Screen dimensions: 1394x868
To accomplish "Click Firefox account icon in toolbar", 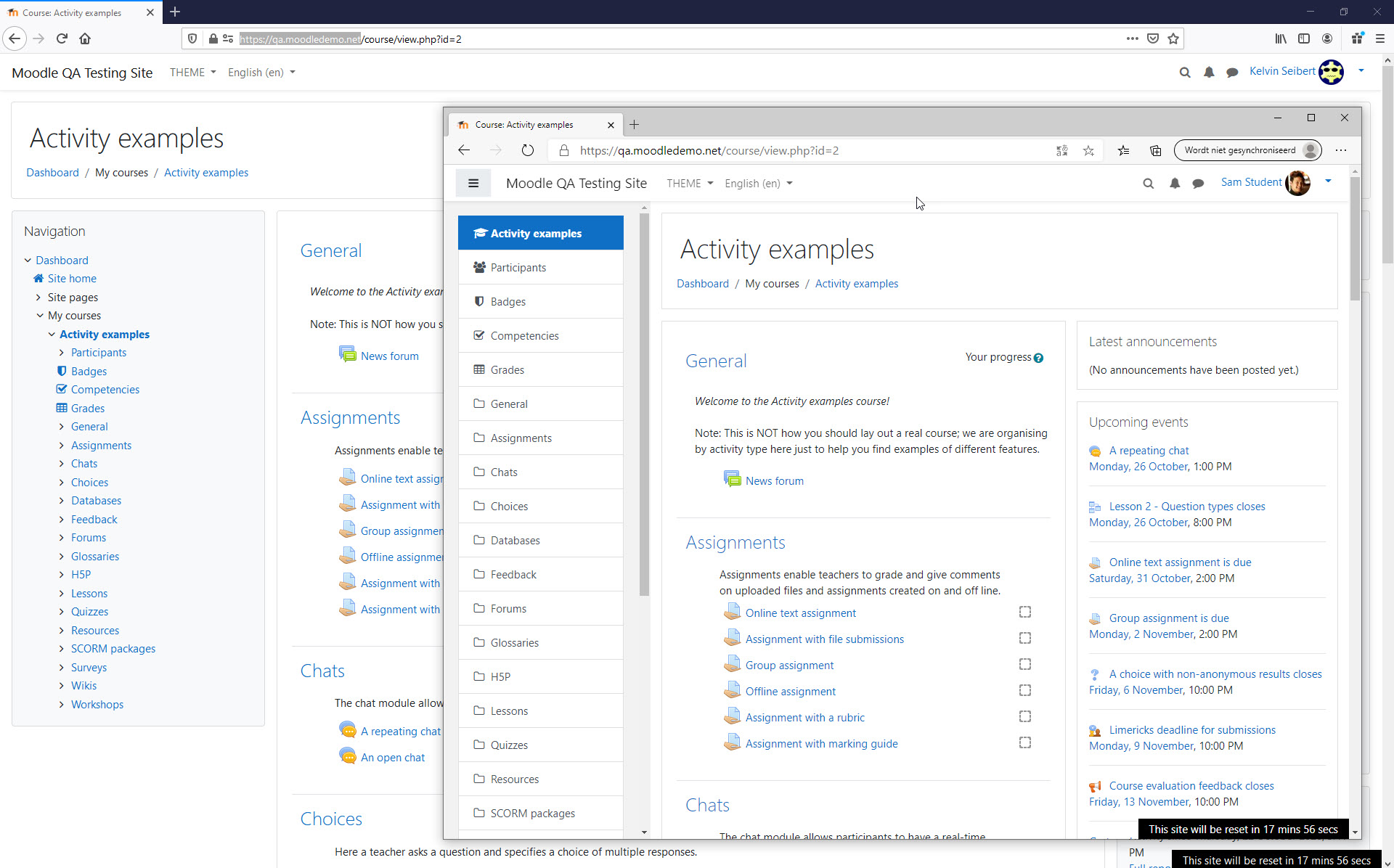I will [1327, 38].
